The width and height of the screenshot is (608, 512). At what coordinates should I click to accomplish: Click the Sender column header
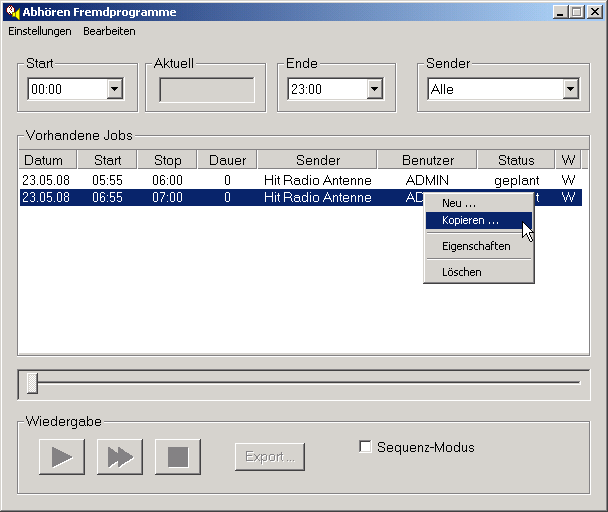[317, 160]
